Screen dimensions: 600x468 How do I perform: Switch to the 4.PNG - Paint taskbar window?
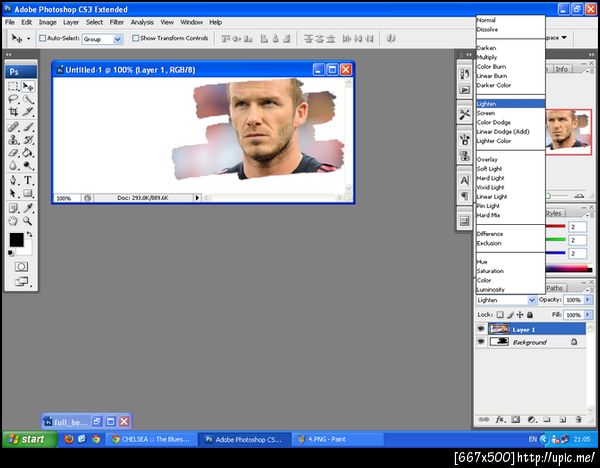pos(338,439)
